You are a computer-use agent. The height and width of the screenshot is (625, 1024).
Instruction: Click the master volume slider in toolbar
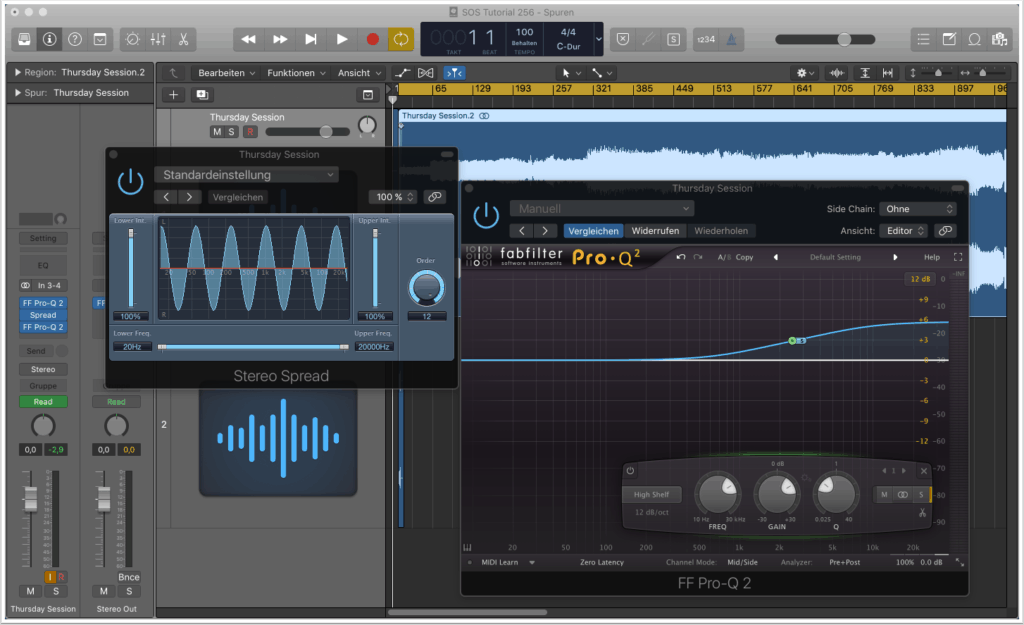(844, 39)
